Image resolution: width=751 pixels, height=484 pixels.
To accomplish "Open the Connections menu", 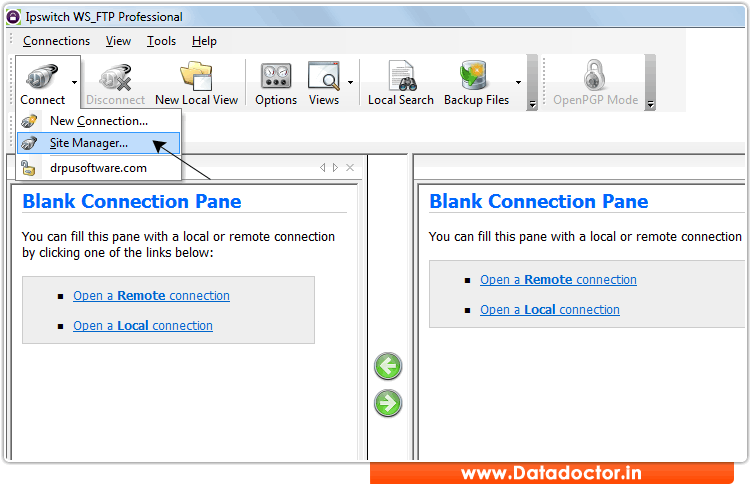I will click(57, 41).
